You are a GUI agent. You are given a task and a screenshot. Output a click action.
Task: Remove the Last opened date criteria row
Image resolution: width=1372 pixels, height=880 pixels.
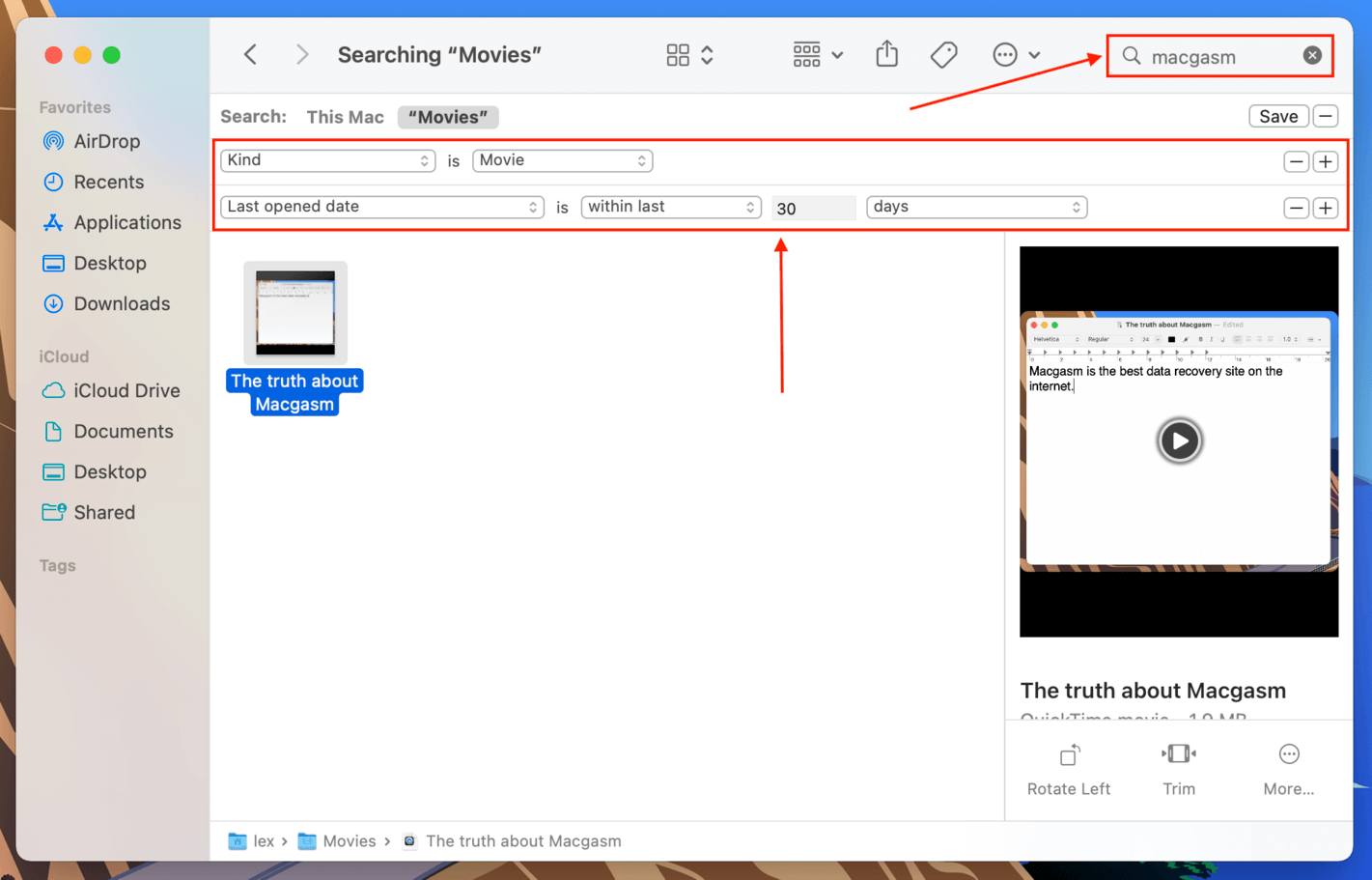click(1296, 208)
